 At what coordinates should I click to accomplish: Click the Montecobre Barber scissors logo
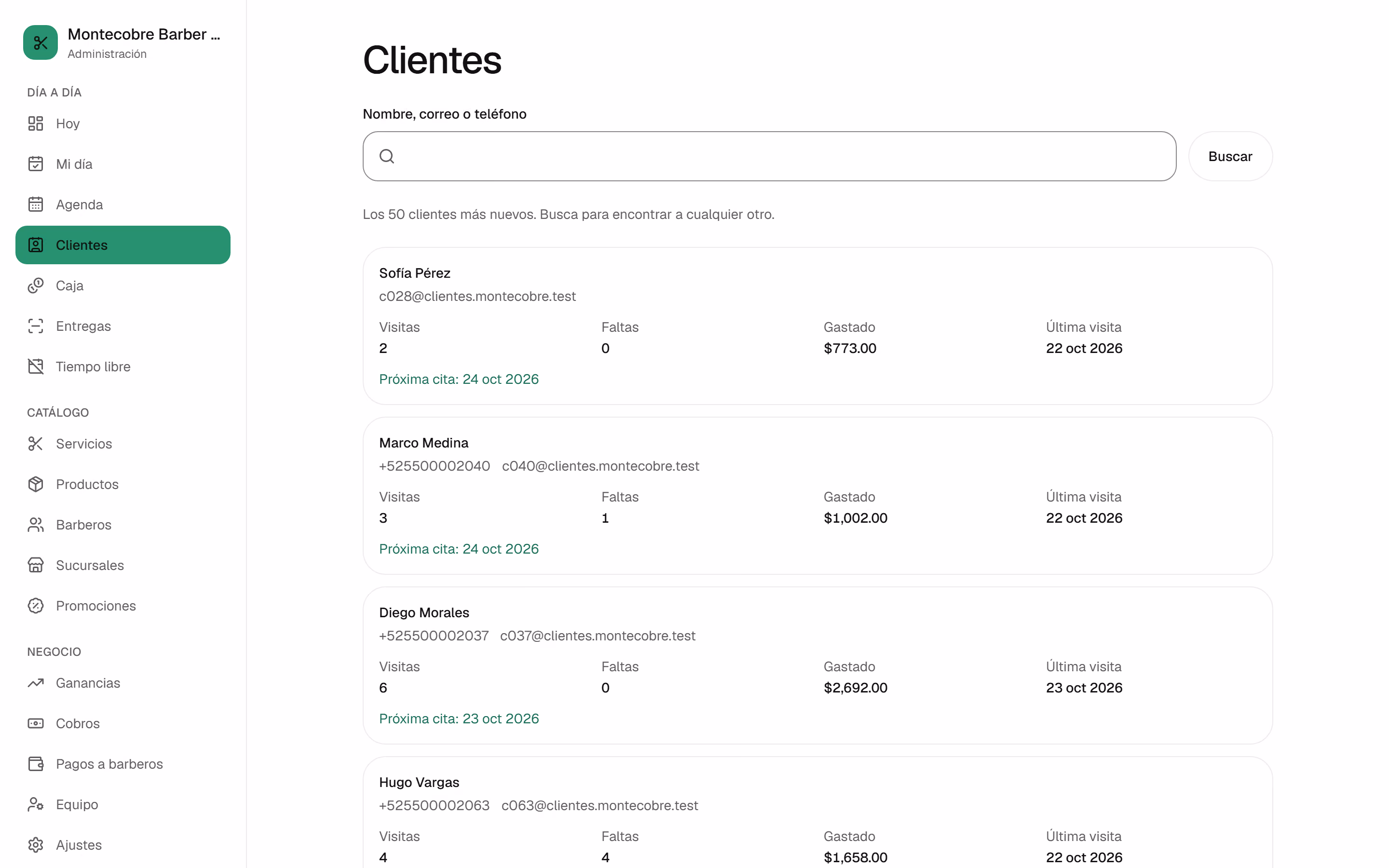coord(40,42)
